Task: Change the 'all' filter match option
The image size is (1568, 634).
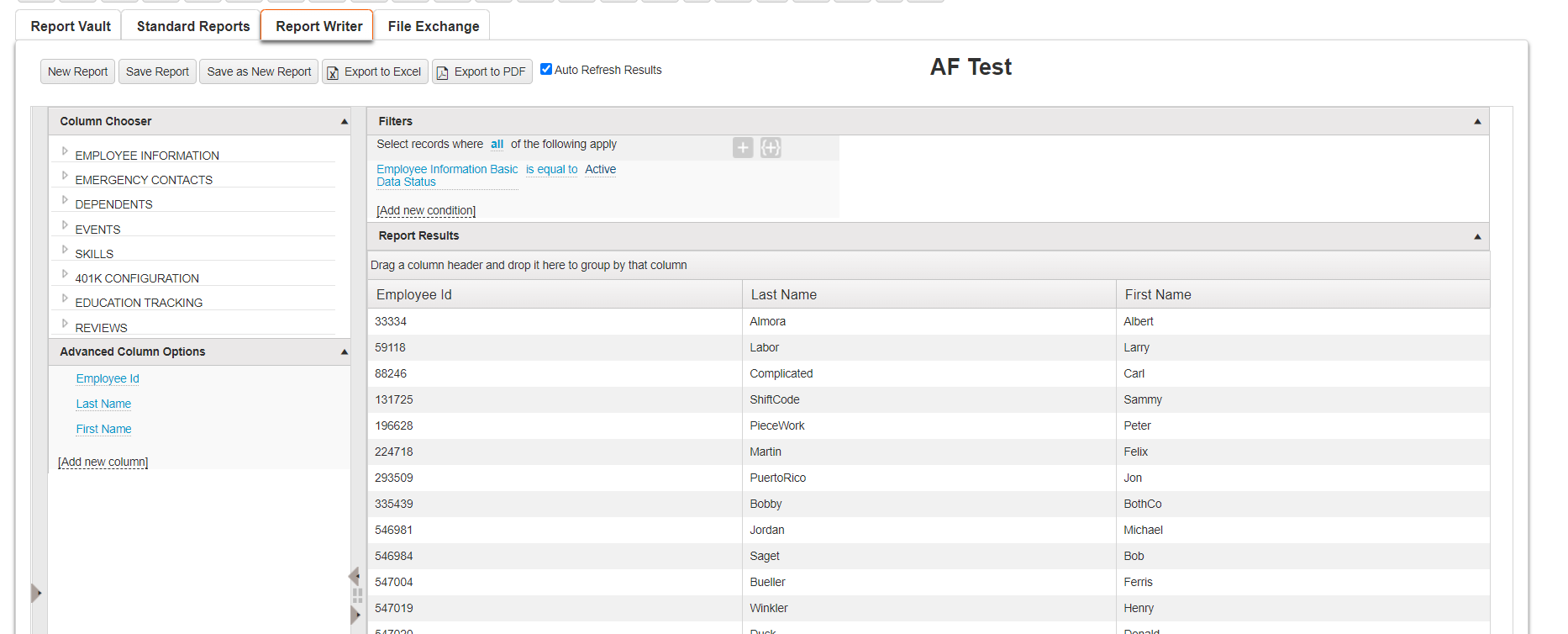Action: pyautogui.click(x=497, y=144)
